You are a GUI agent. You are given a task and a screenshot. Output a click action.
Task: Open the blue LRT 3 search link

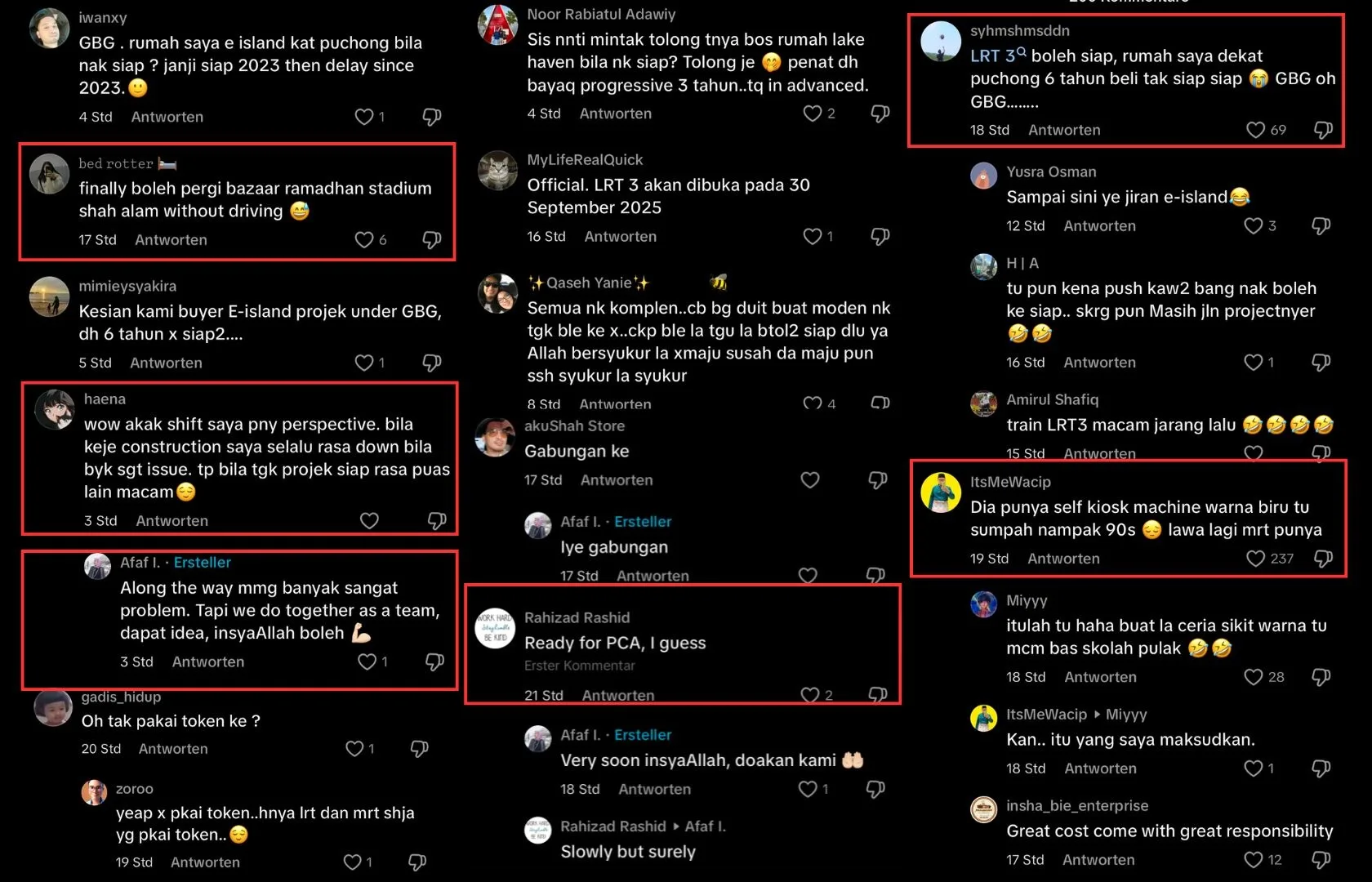pos(992,56)
